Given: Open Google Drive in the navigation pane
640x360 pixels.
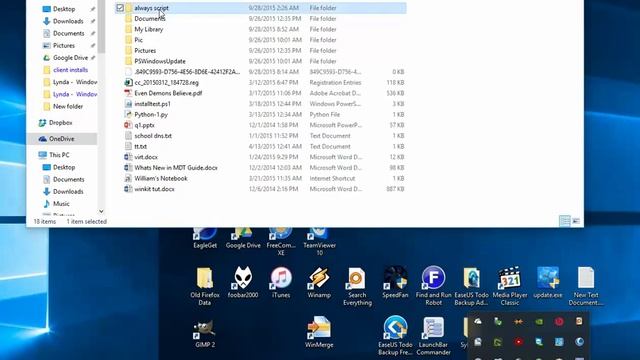Looking at the screenshot, I should [70, 58].
